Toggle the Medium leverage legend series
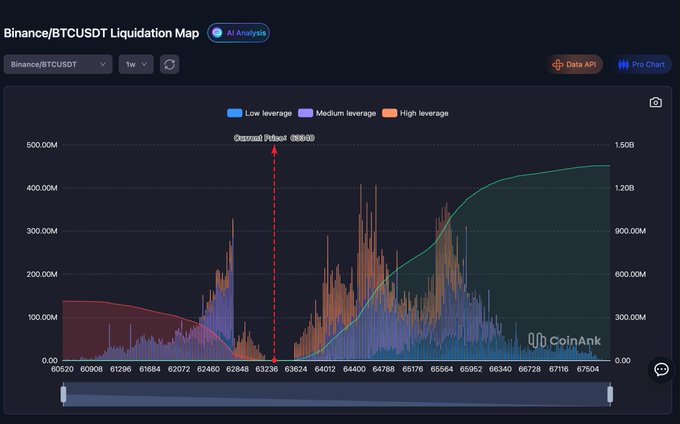The height and width of the screenshot is (424, 680). tap(337, 113)
